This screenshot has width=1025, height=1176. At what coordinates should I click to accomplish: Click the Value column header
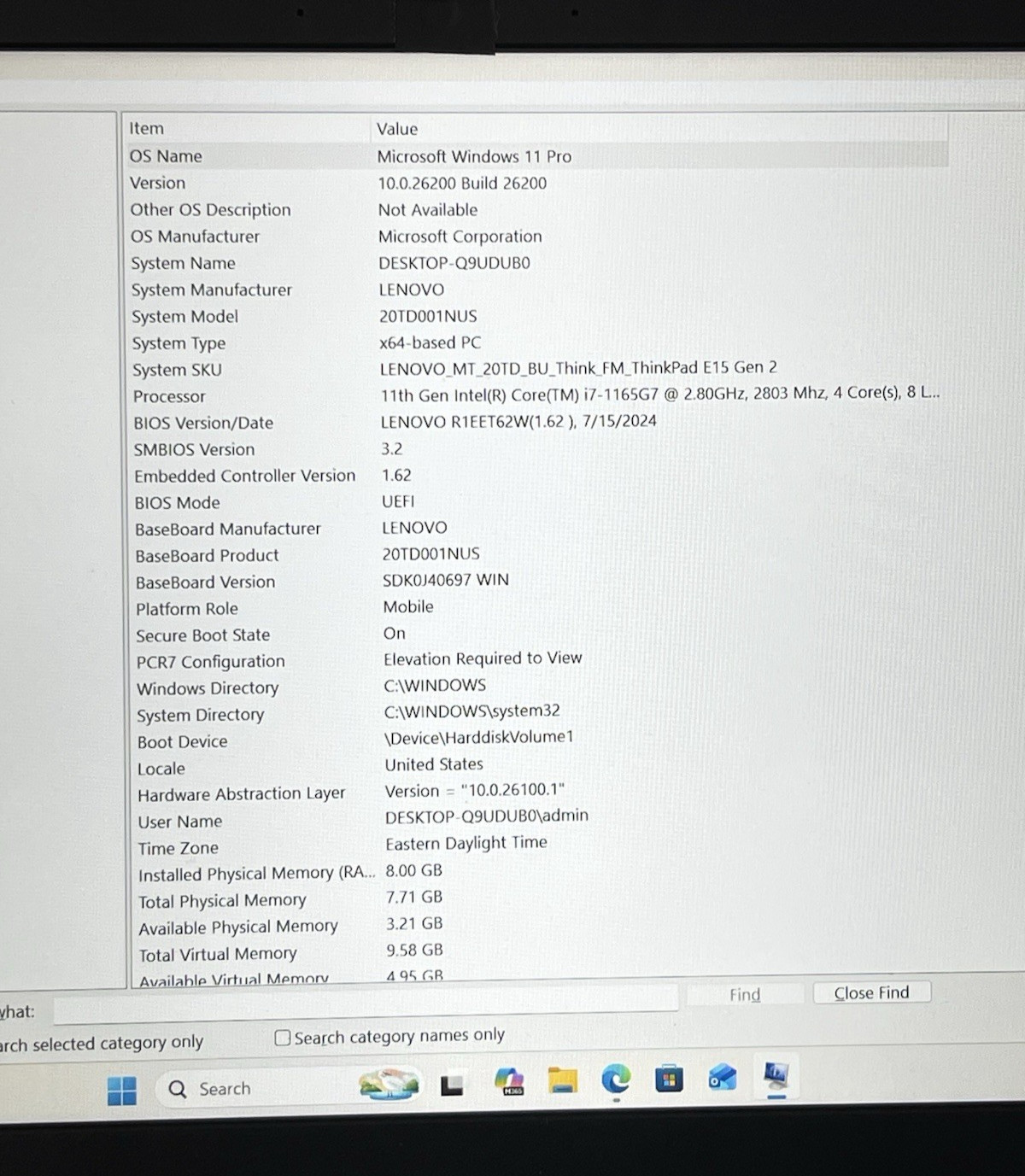click(659, 128)
